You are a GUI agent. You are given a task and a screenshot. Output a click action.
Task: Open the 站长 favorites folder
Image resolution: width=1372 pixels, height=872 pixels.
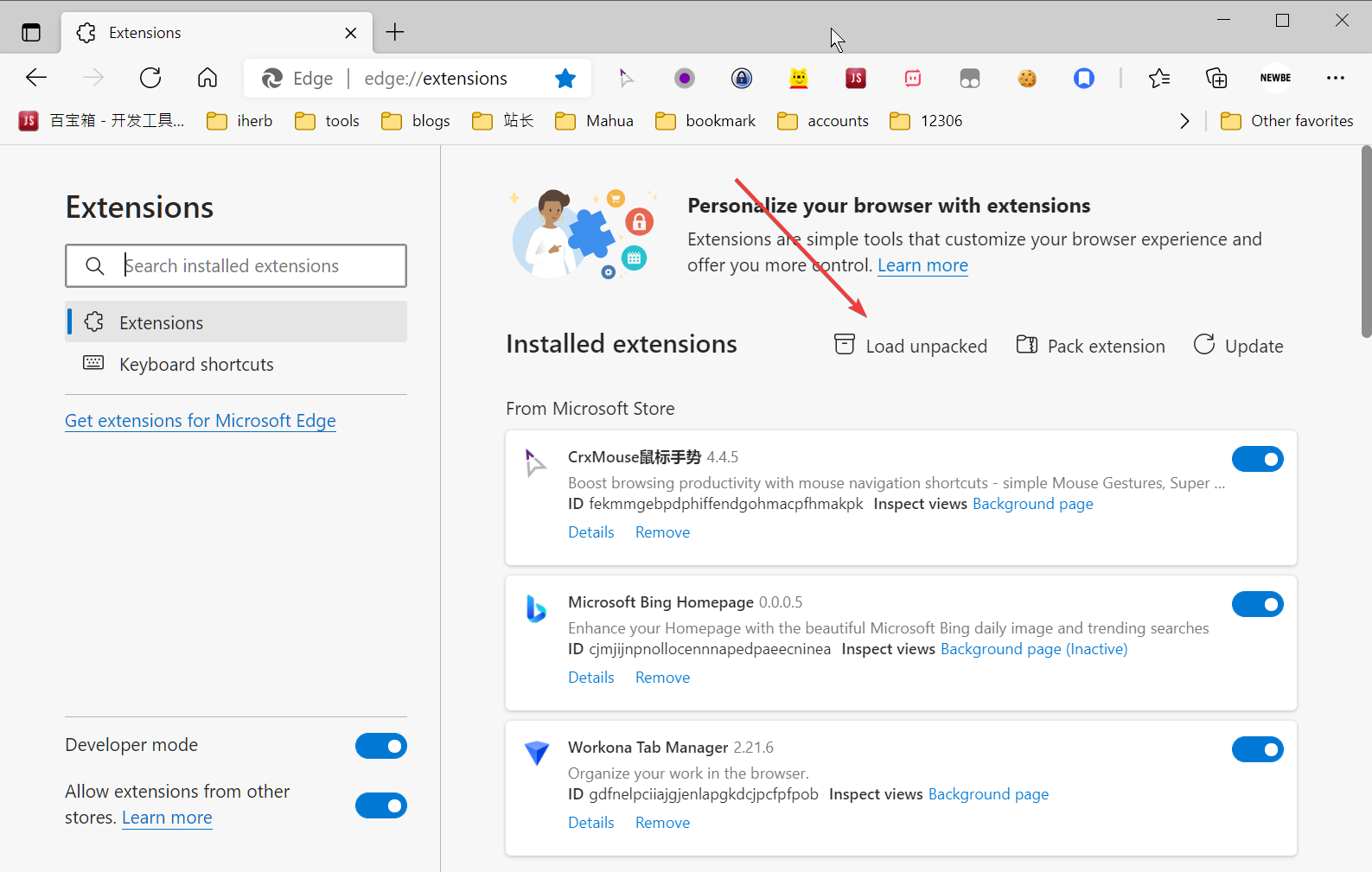point(503,121)
